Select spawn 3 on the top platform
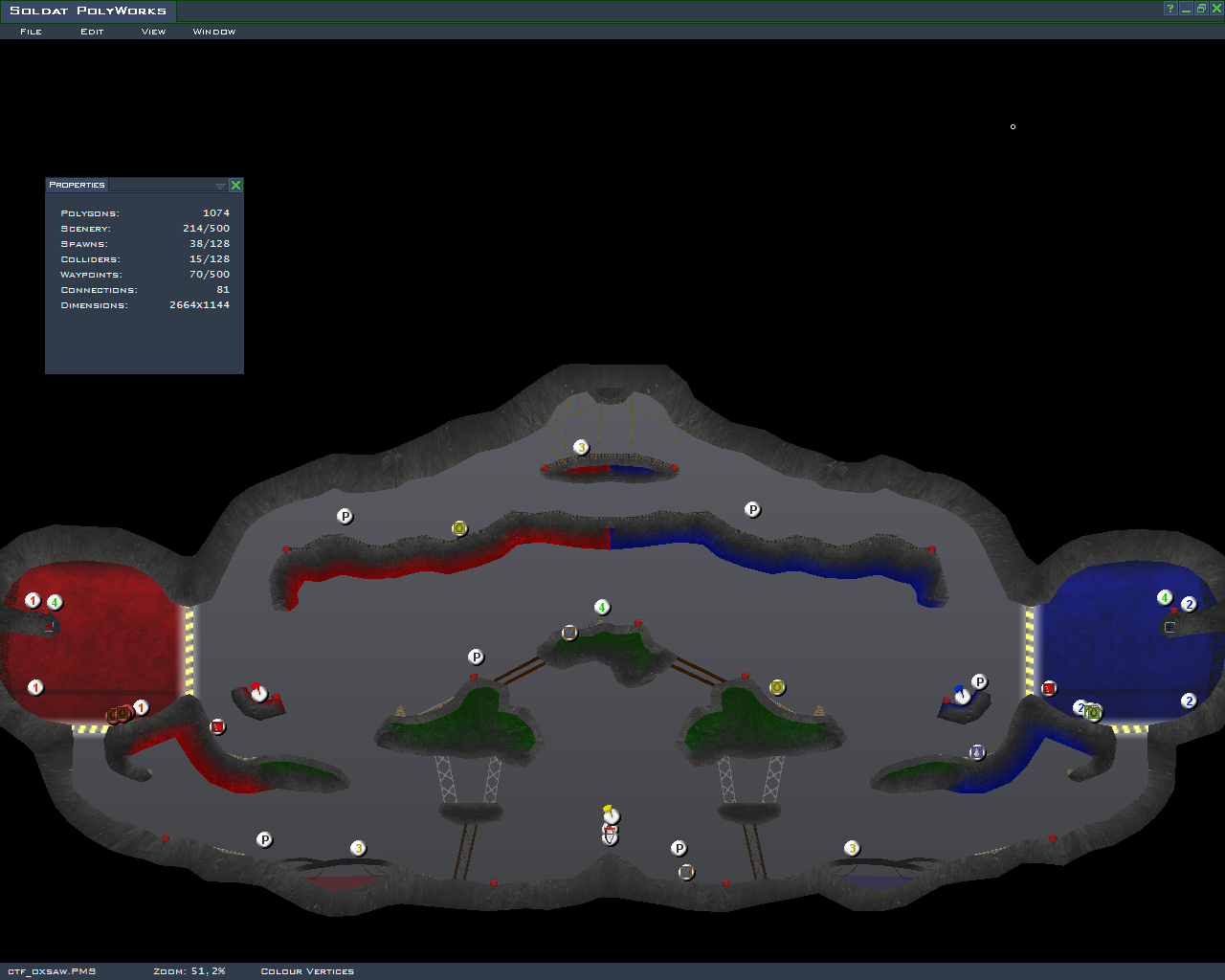This screenshot has height=980, width=1225. 581,448
